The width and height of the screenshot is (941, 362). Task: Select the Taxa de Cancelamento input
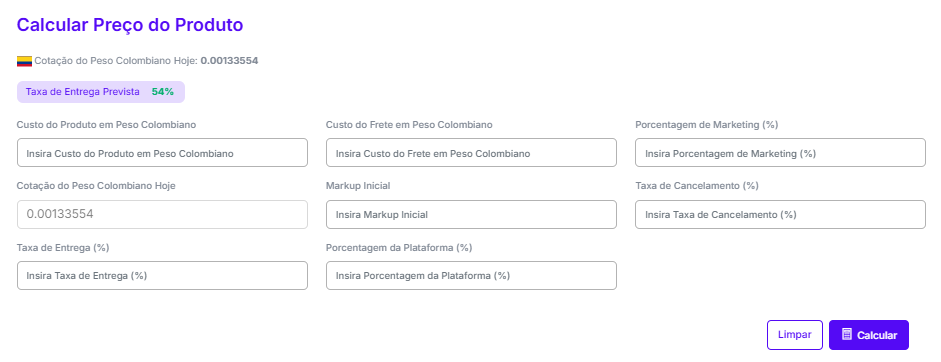click(780, 214)
